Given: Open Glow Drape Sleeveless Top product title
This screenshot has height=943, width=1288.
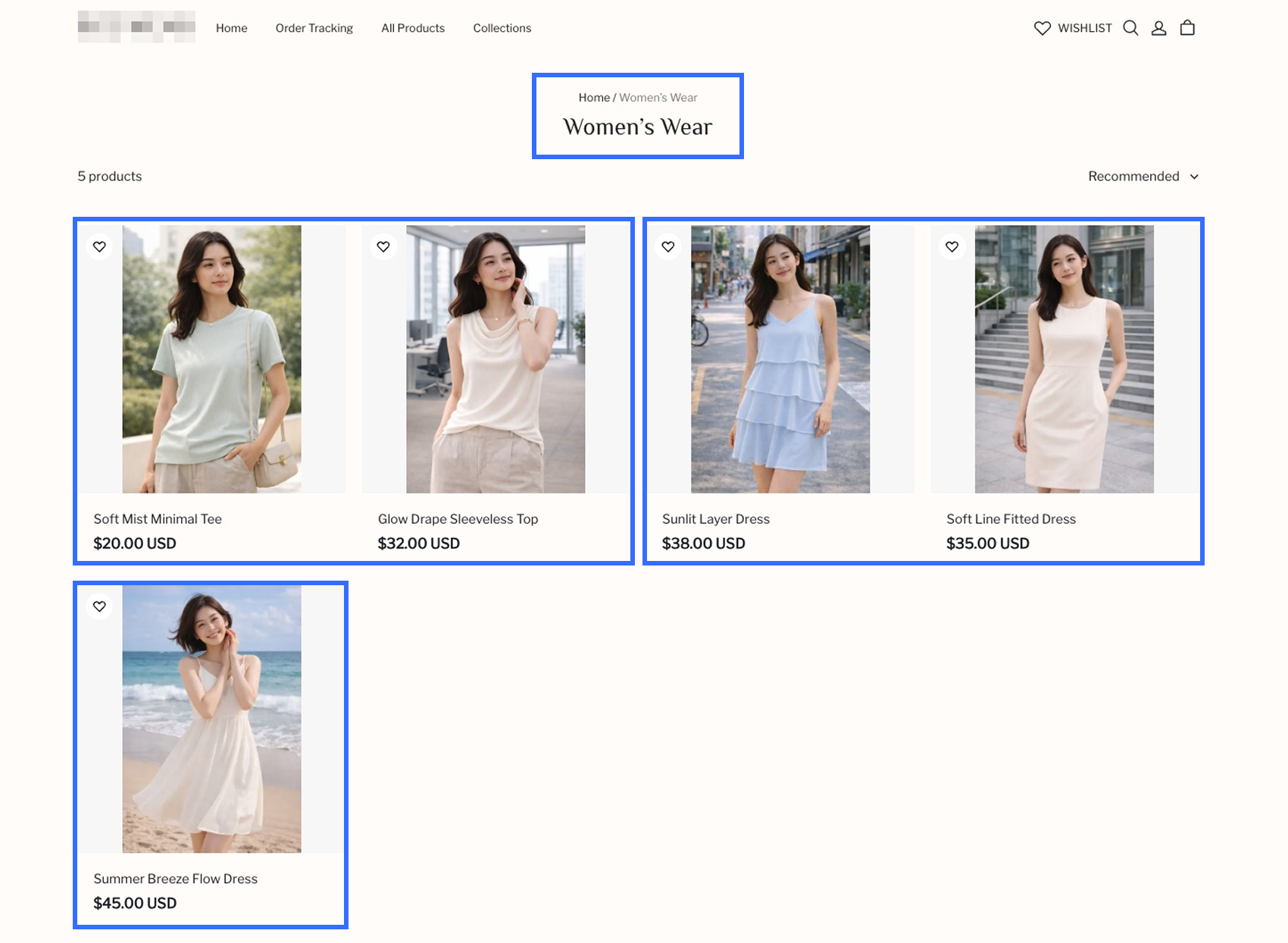Looking at the screenshot, I should coord(458,519).
